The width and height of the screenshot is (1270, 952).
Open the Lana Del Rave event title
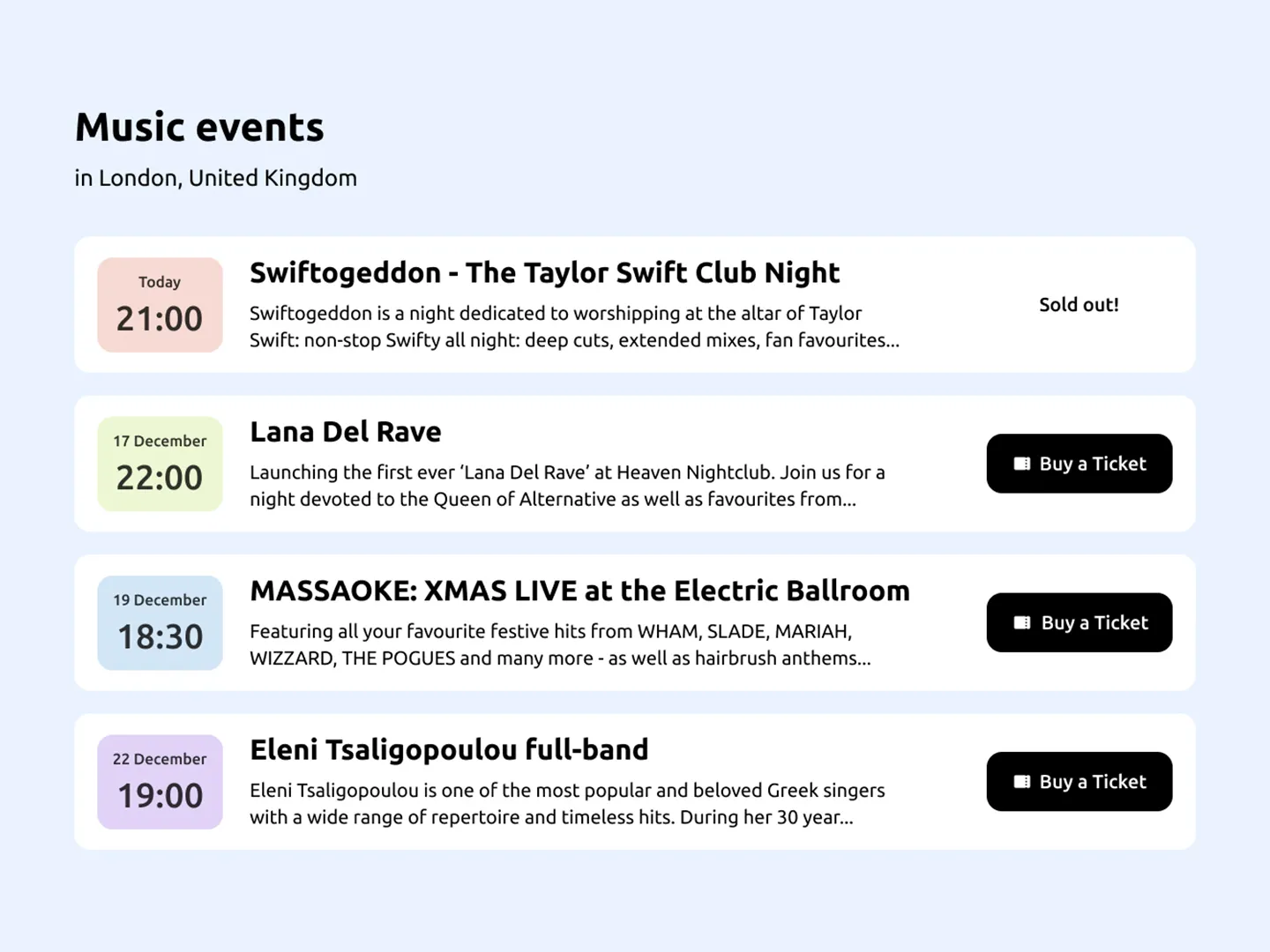(x=346, y=432)
